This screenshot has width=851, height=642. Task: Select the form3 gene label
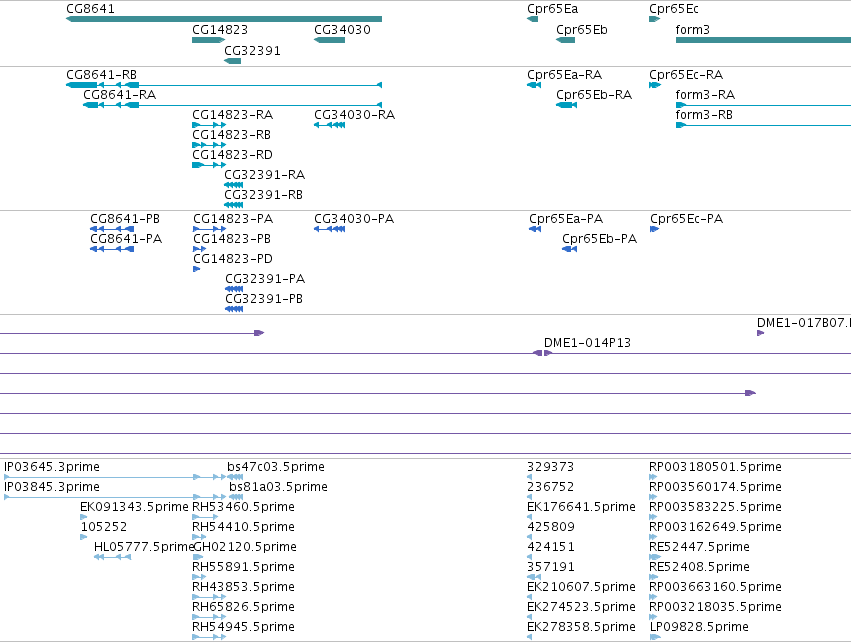coord(693,30)
